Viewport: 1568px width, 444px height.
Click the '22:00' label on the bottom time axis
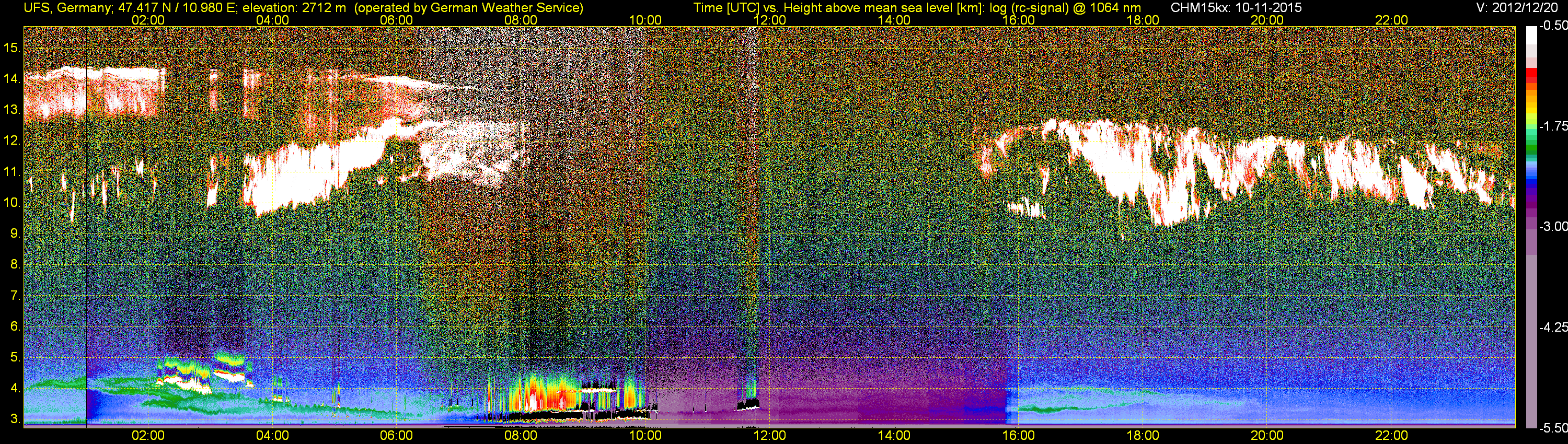coord(1391,436)
